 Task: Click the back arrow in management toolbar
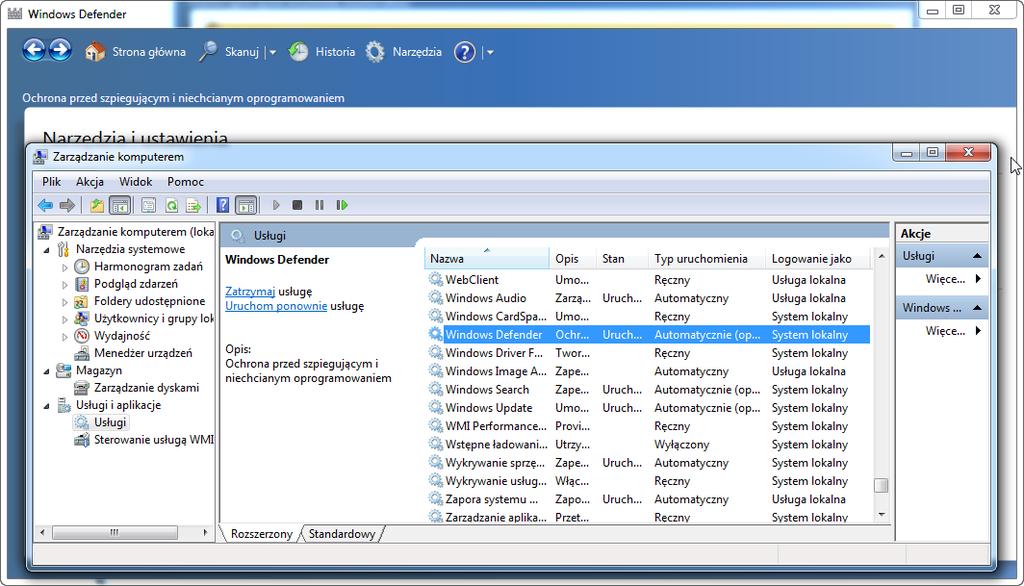45,205
